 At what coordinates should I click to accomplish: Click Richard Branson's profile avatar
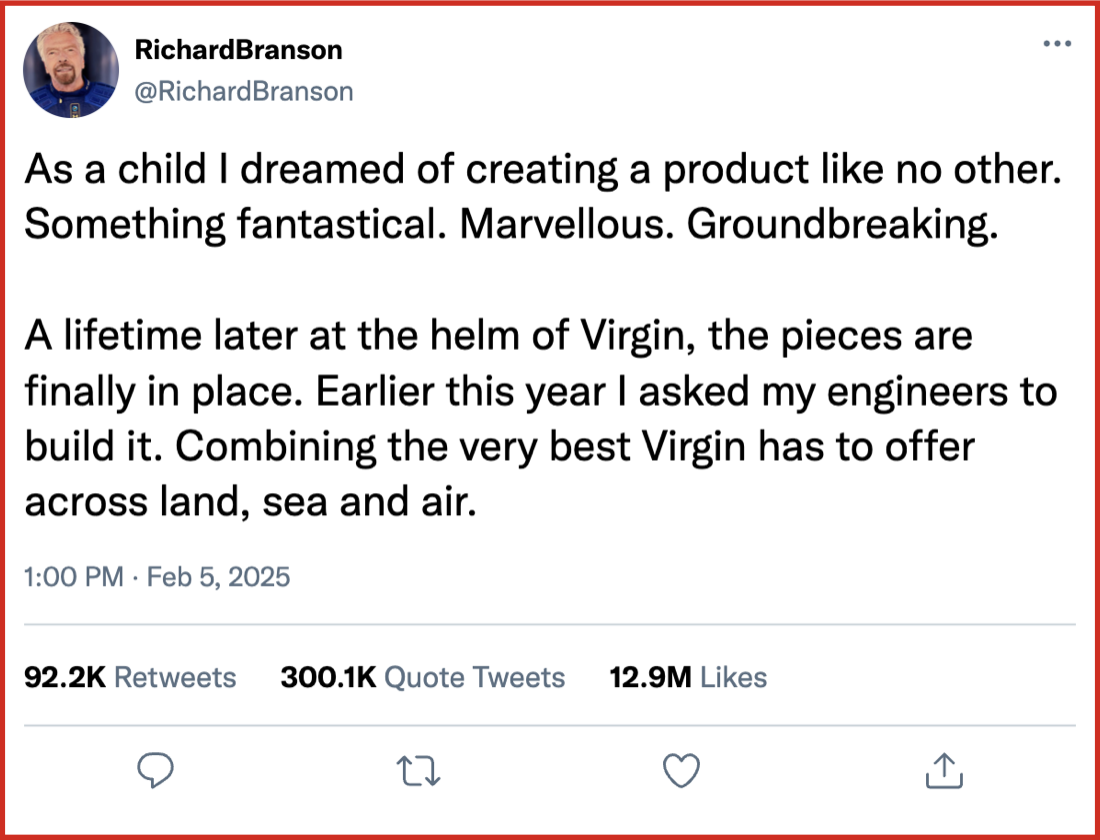pos(71,71)
